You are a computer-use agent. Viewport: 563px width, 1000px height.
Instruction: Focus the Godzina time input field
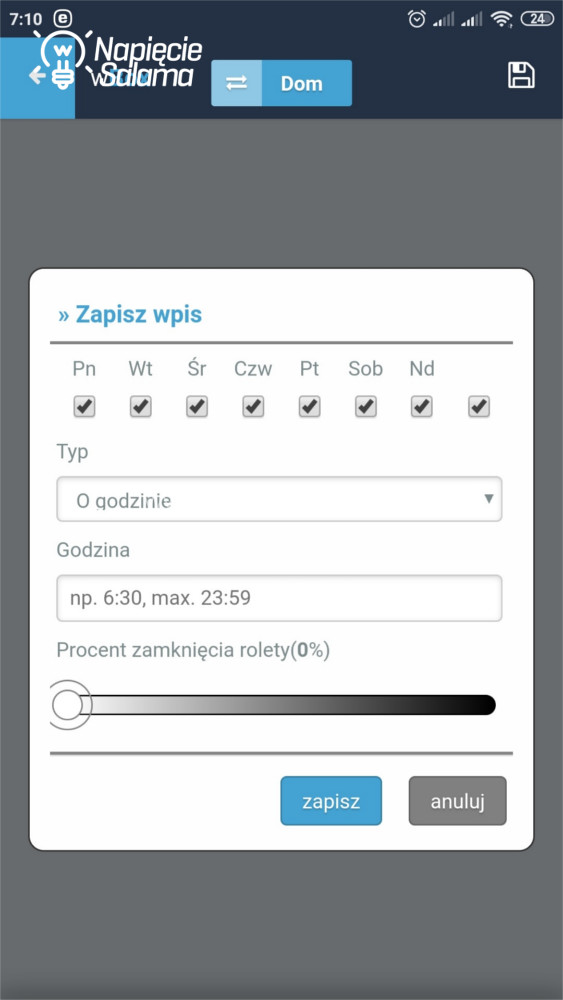(279, 598)
